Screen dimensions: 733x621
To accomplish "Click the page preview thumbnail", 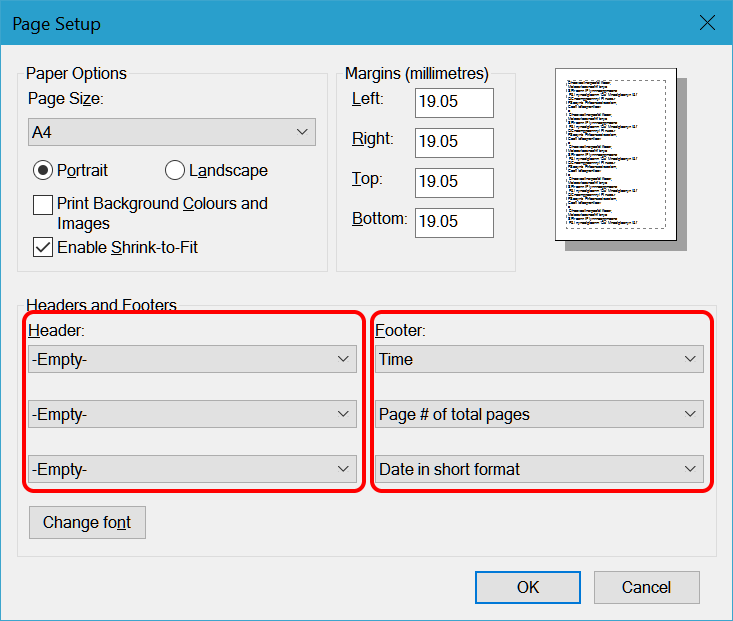I will [616, 155].
